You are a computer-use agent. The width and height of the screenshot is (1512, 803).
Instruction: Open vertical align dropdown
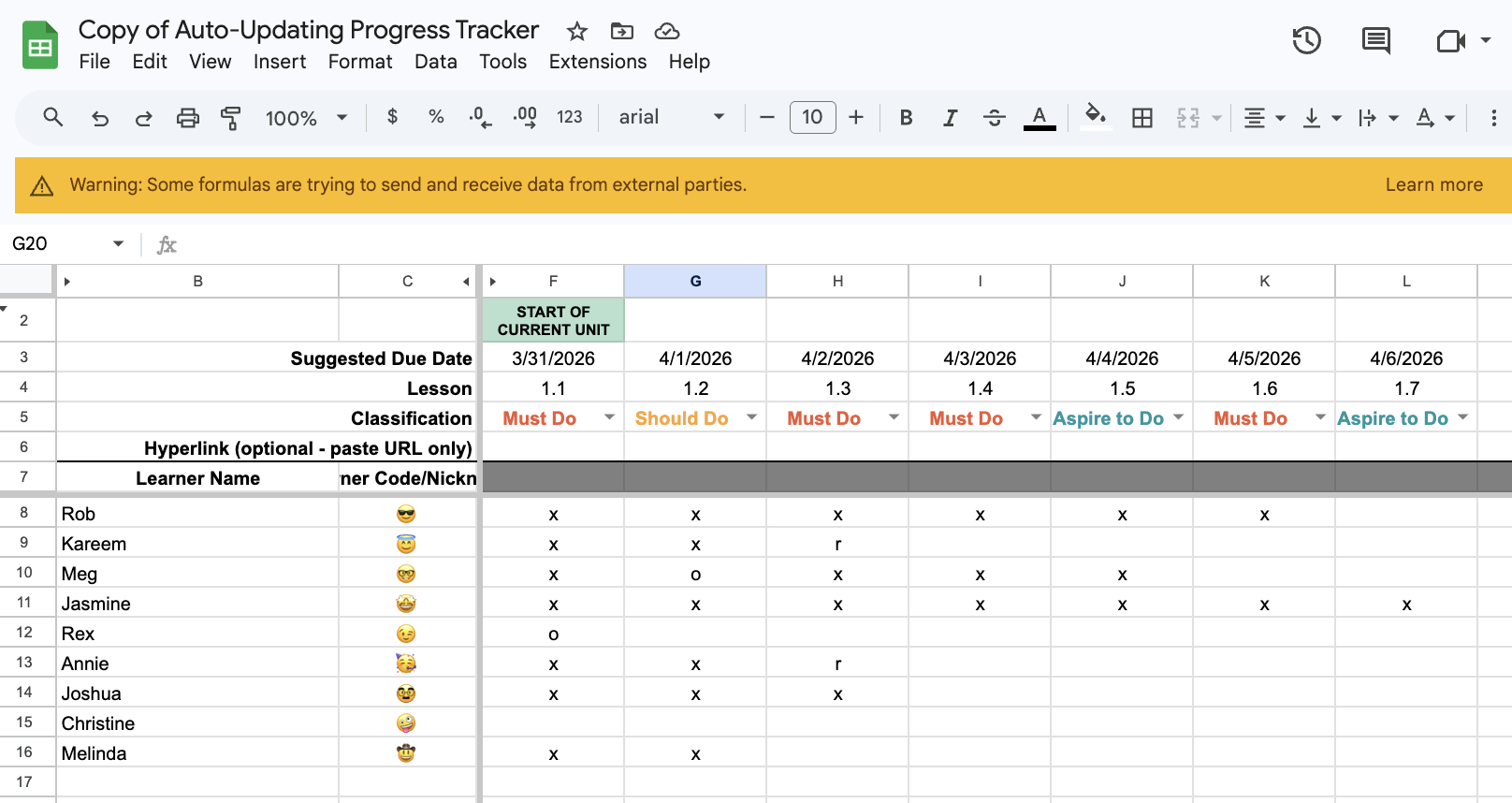(x=1322, y=118)
